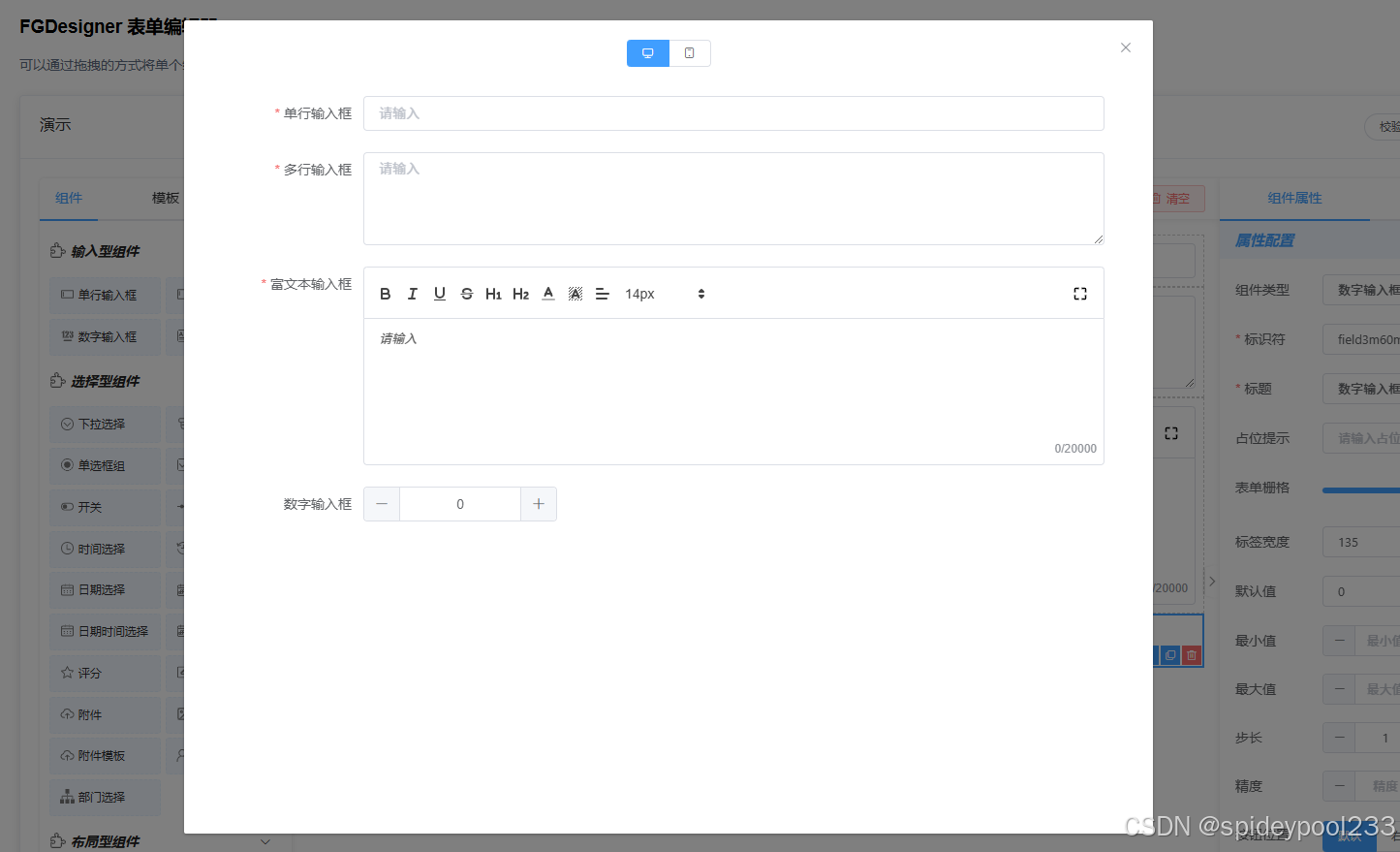Toggle underline in rich text toolbar
Screen dimensions: 1400x852
[x=440, y=294]
